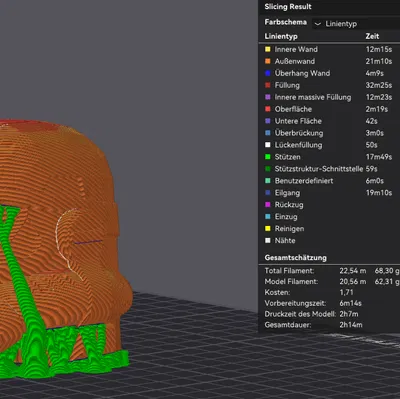400x399 pixels.
Task: Click the Vorbereitungszeit value 6m14s
Action: pos(350,303)
